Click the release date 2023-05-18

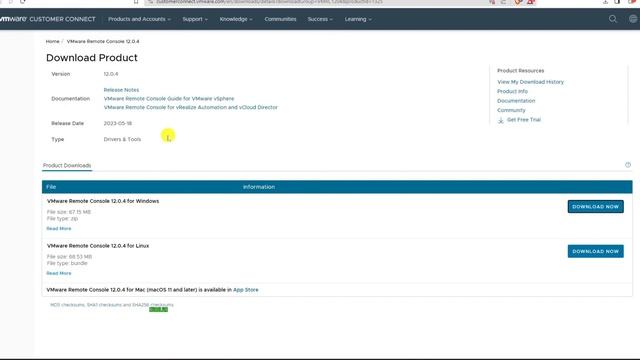pyautogui.click(x=118, y=123)
